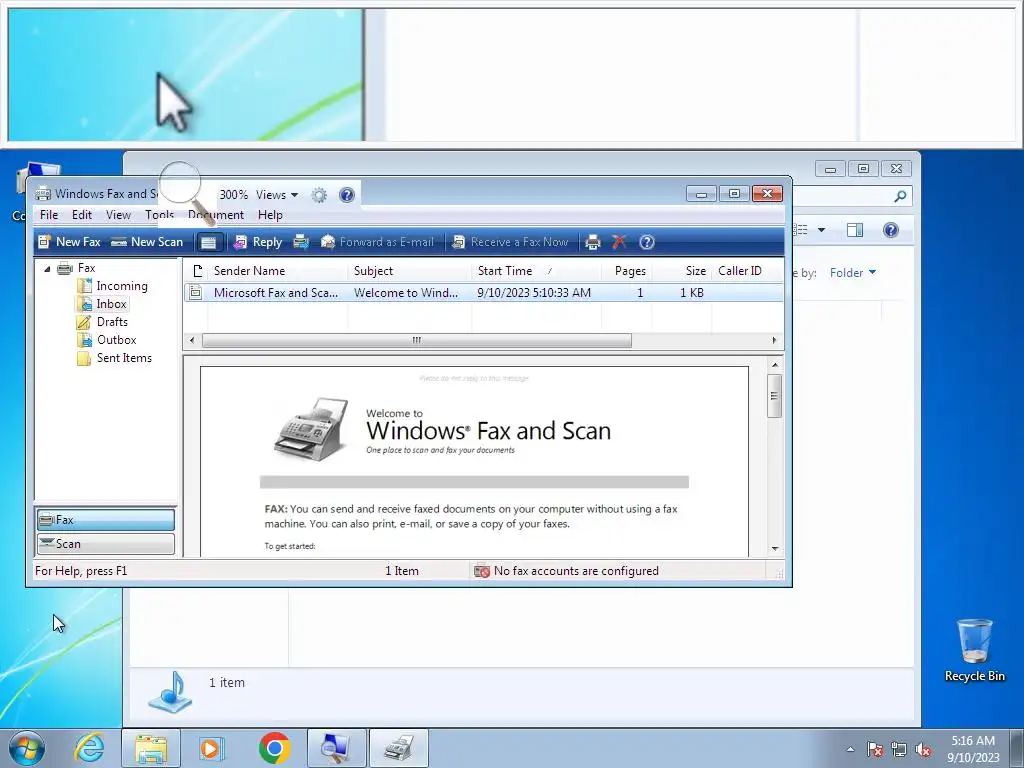The image size is (1024, 768).
Task: Click the message list scroll left arrow
Action: [191, 340]
